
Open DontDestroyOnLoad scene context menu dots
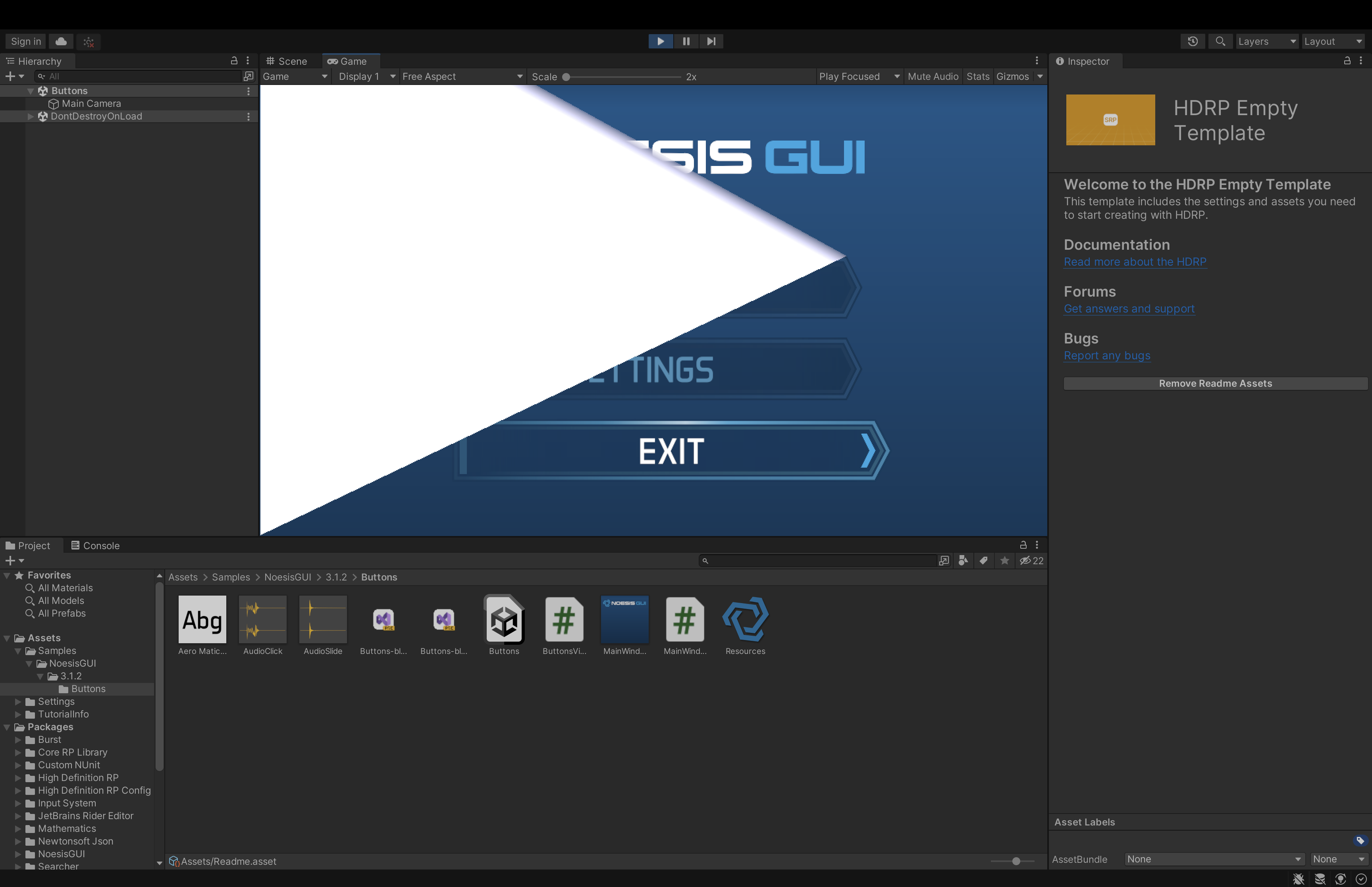249,116
